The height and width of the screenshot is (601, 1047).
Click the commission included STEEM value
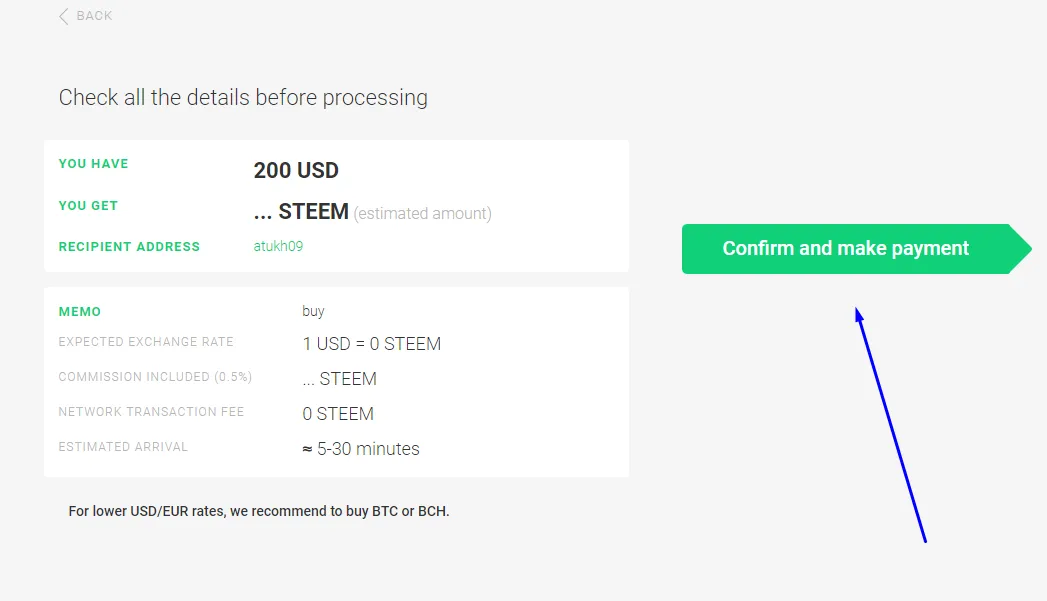(x=339, y=379)
